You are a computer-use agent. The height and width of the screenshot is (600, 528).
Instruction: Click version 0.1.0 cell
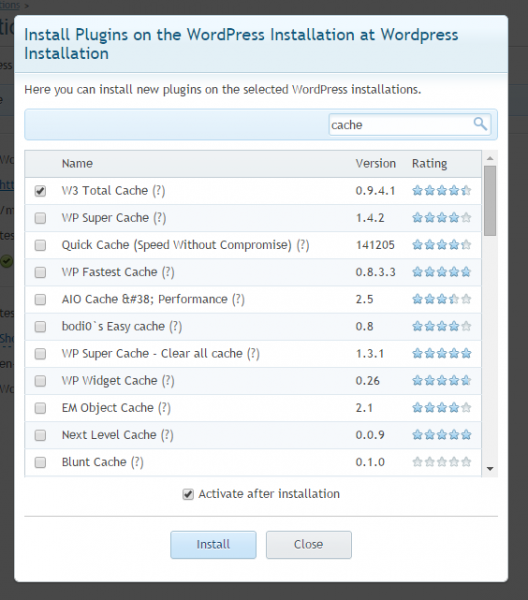coord(370,462)
